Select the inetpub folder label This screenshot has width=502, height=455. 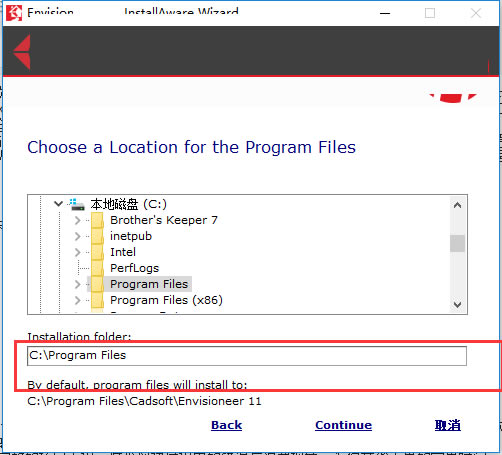coord(131,236)
